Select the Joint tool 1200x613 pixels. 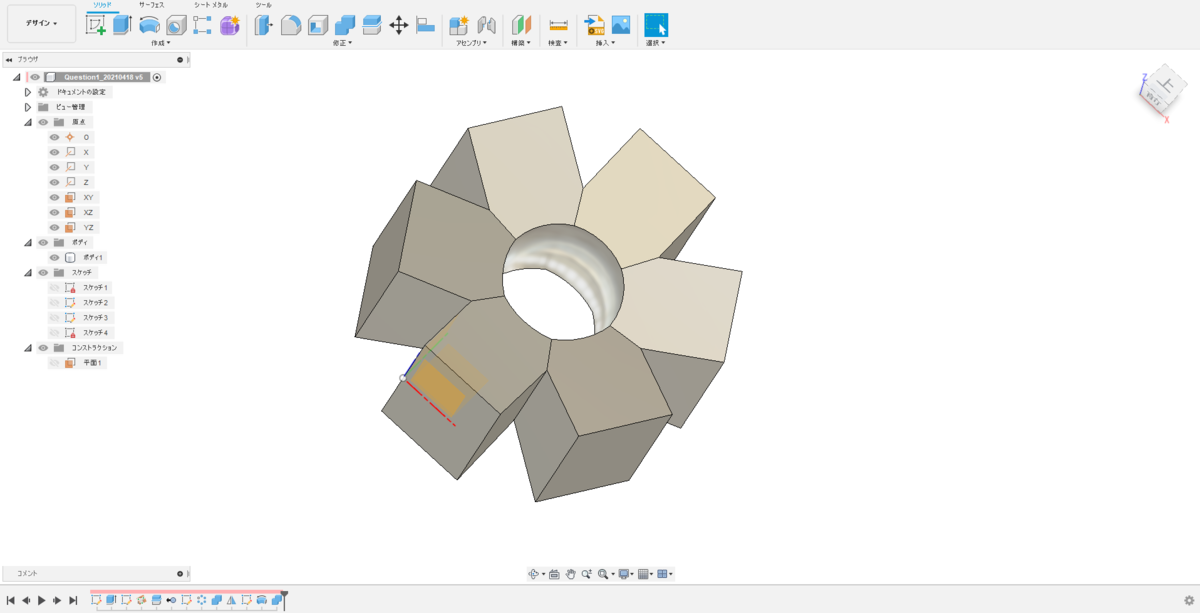[486, 25]
